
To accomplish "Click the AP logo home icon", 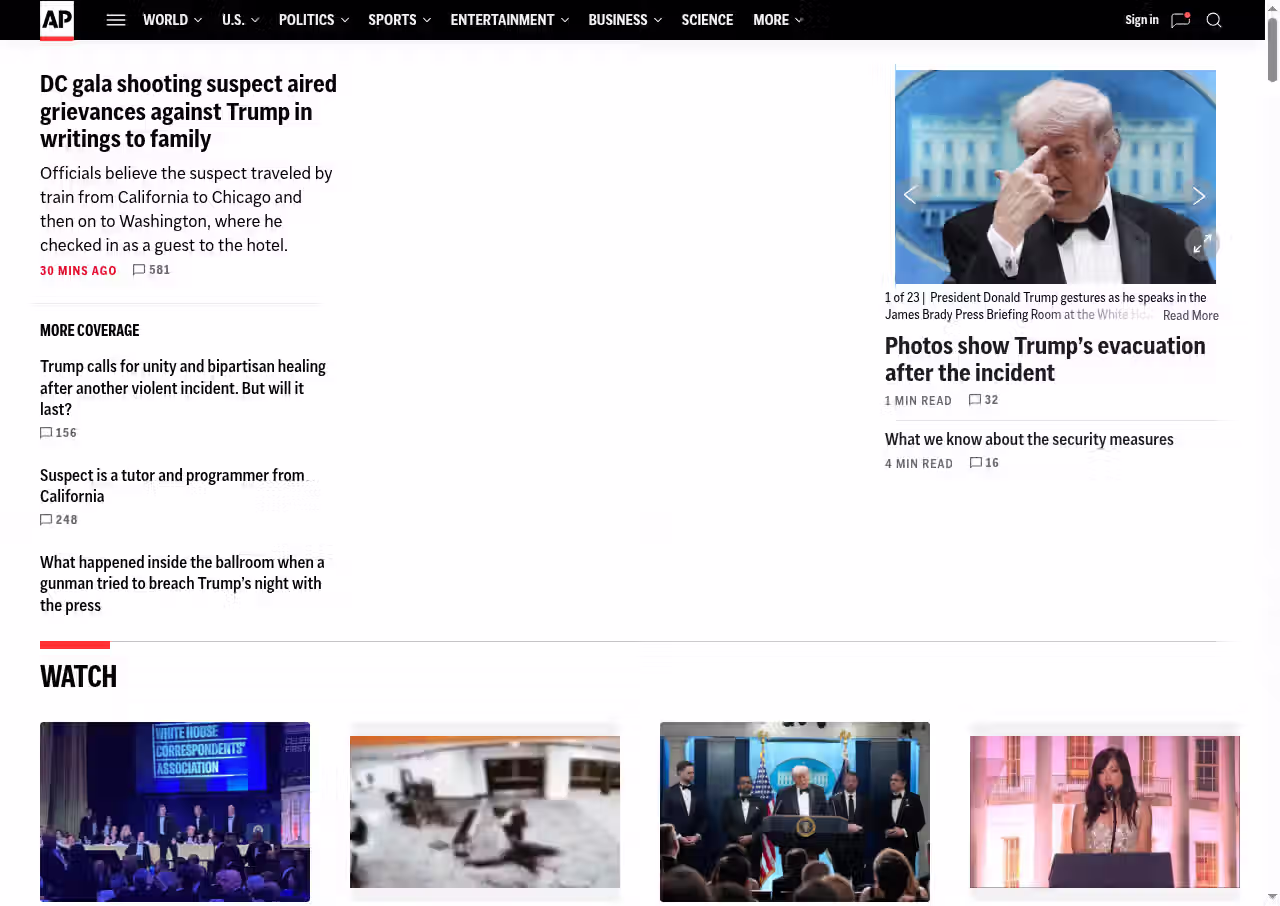I will (57, 20).
